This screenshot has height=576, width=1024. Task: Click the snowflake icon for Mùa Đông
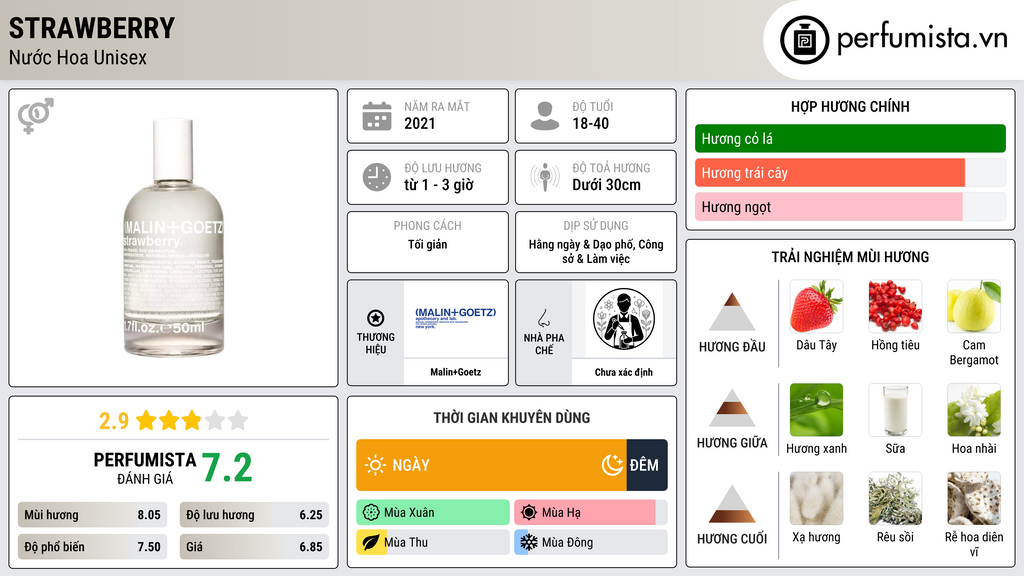(x=529, y=542)
